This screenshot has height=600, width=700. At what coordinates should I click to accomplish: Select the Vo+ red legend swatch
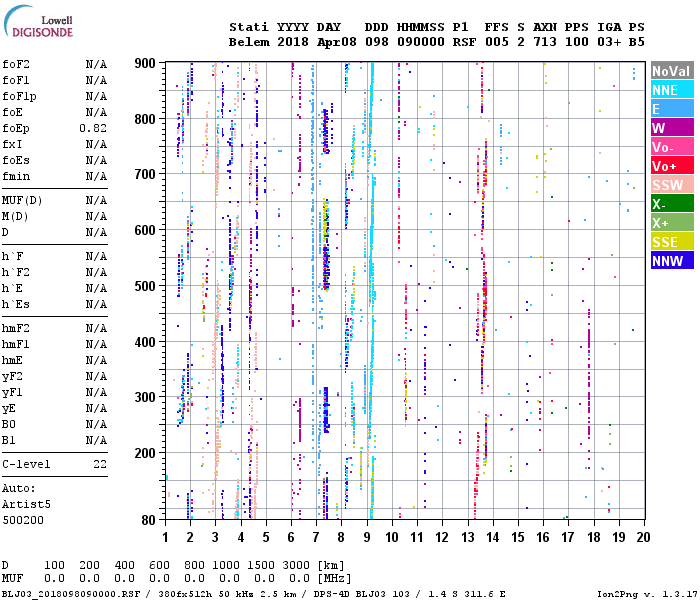672,166
